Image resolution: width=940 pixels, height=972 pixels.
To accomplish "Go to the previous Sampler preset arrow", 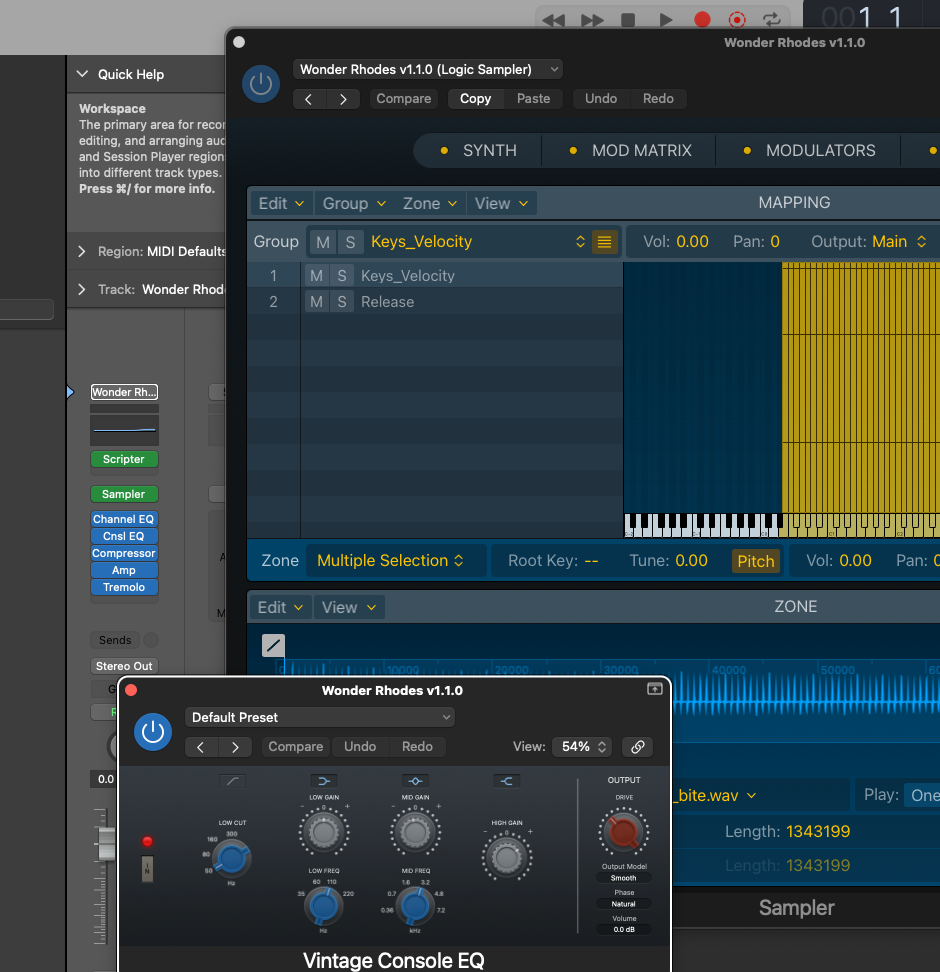I will [309, 99].
